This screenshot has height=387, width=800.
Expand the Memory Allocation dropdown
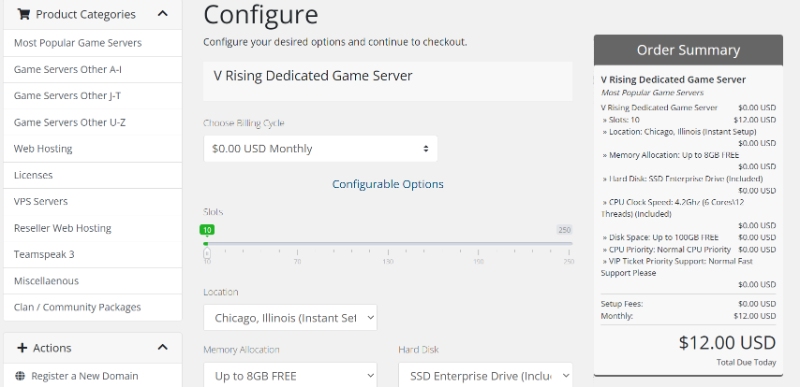click(x=290, y=376)
